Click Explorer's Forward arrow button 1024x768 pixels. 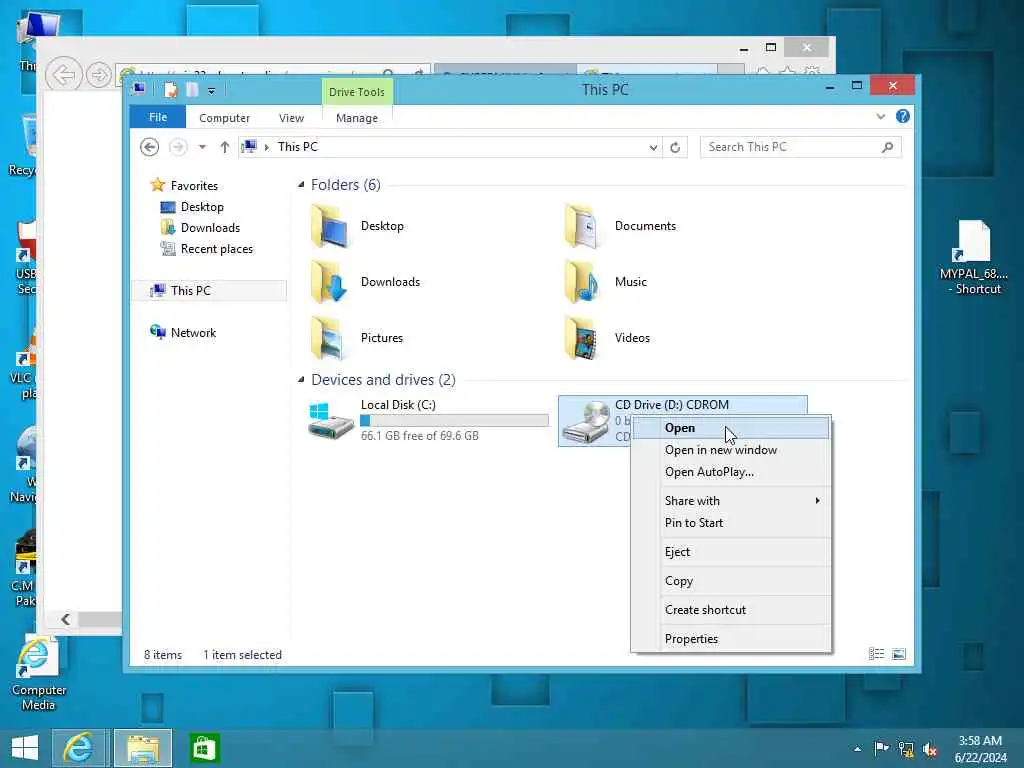click(x=178, y=147)
